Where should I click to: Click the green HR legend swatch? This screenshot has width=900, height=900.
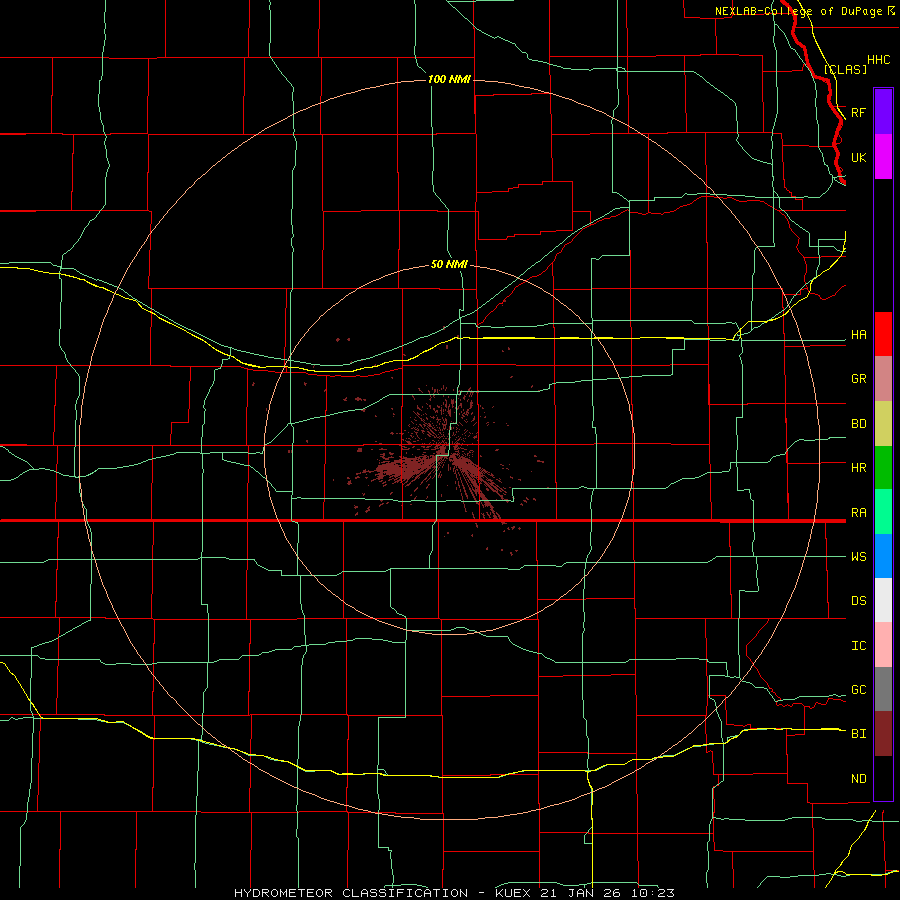pyautogui.click(x=883, y=468)
